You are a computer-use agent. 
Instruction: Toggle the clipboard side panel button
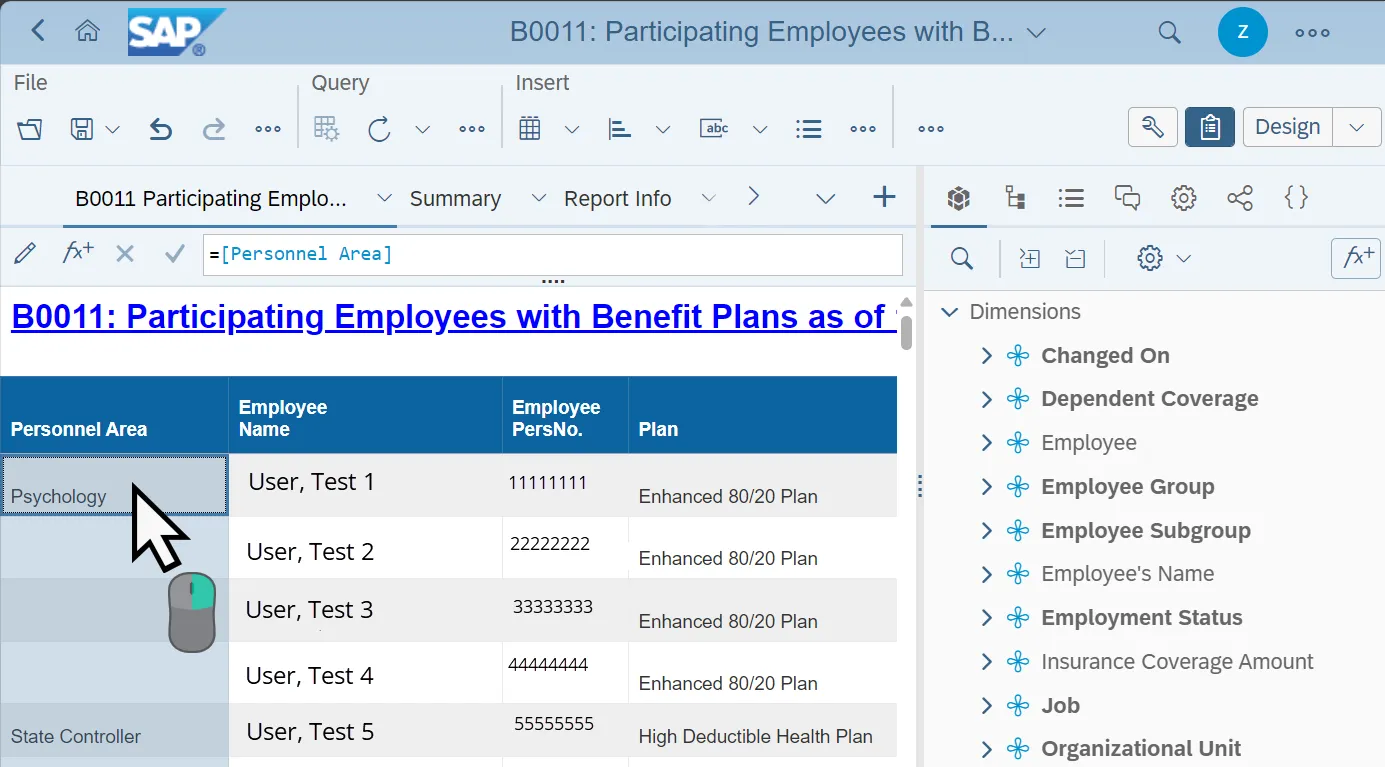[1209, 127]
